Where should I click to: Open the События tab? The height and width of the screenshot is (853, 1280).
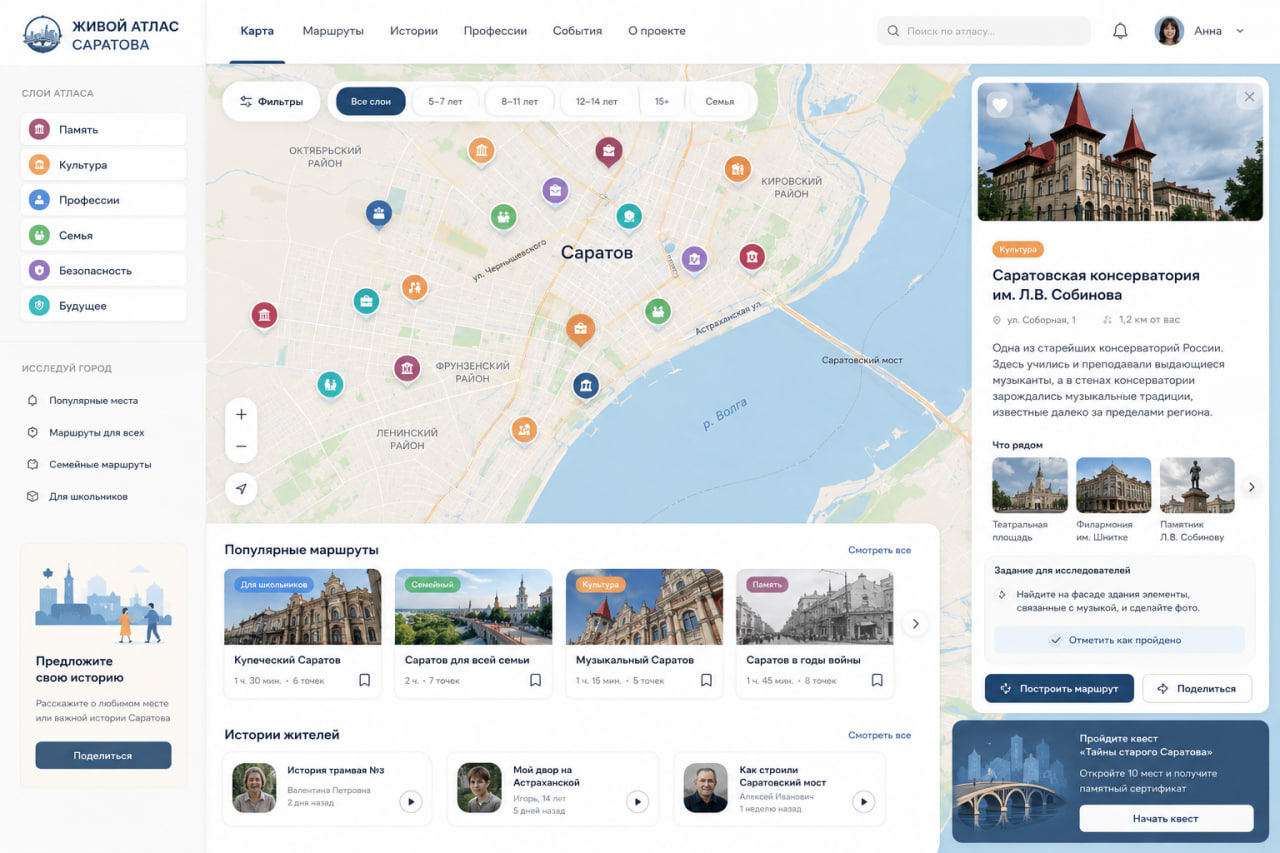(x=577, y=31)
